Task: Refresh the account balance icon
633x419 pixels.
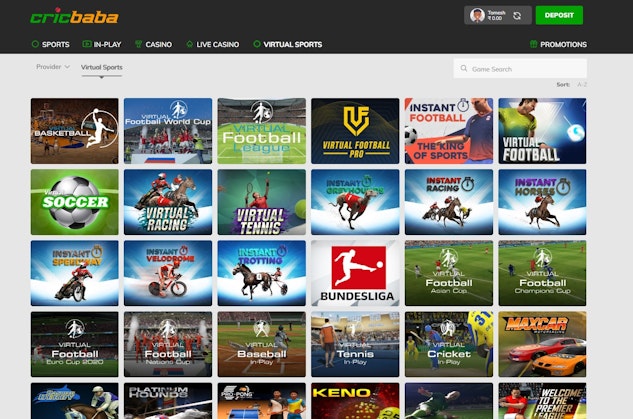Action: pos(517,16)
